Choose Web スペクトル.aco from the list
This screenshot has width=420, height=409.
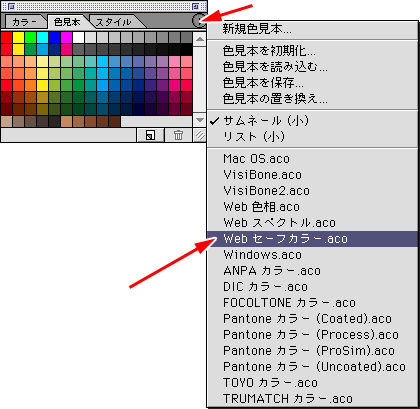click(312, 223)
